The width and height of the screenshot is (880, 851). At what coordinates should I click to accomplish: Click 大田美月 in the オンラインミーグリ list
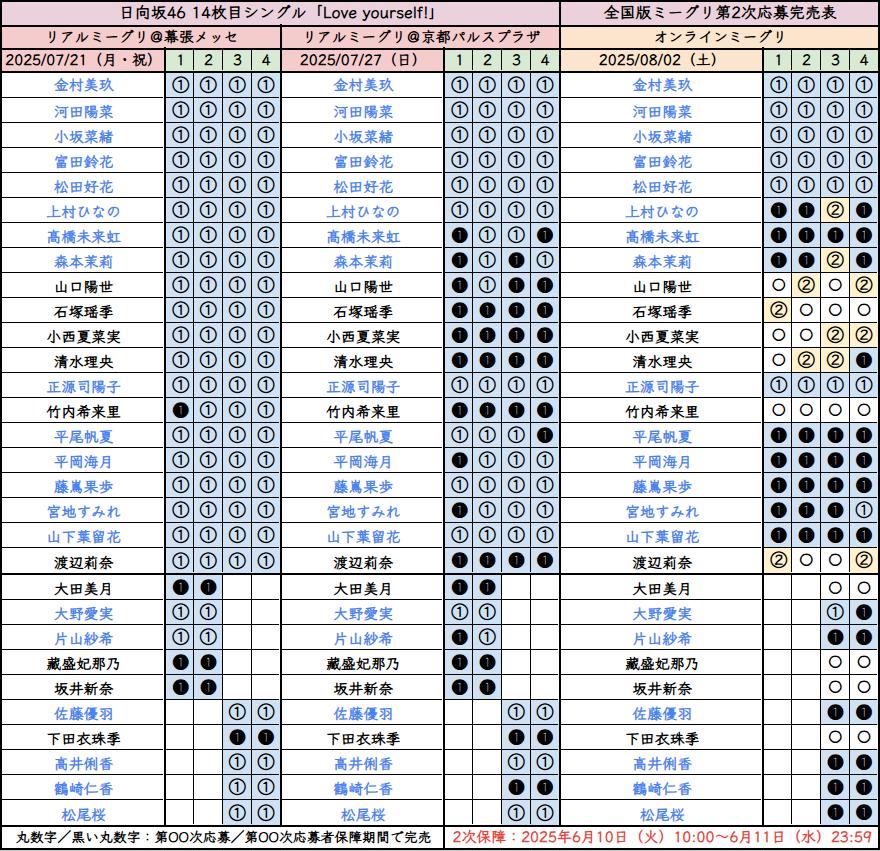tap(662, 588)
